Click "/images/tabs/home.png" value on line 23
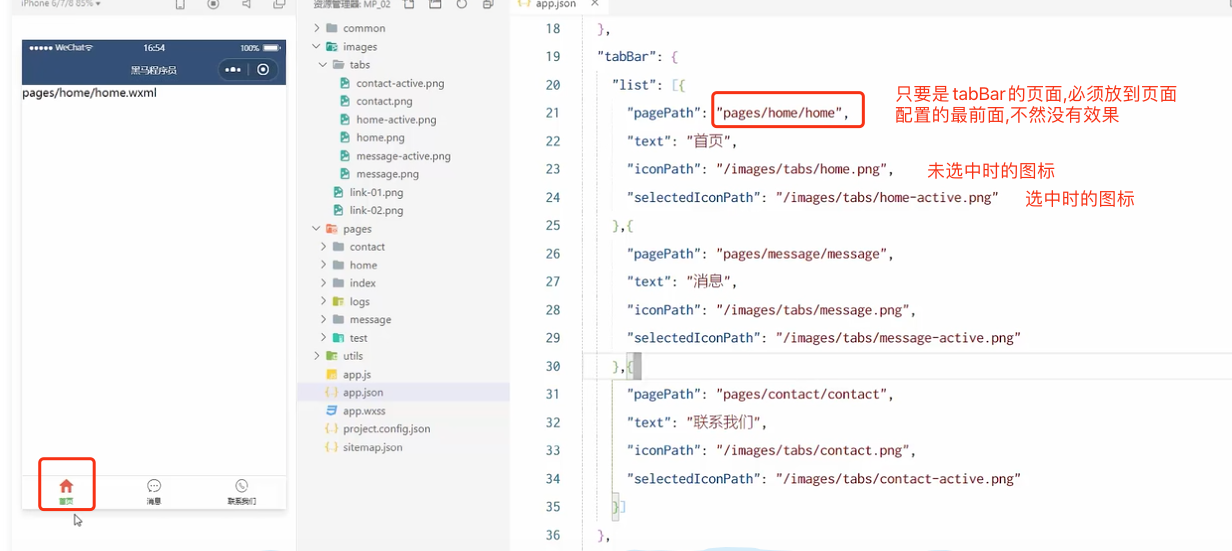The image size is (1232, 551). (800, 169)
